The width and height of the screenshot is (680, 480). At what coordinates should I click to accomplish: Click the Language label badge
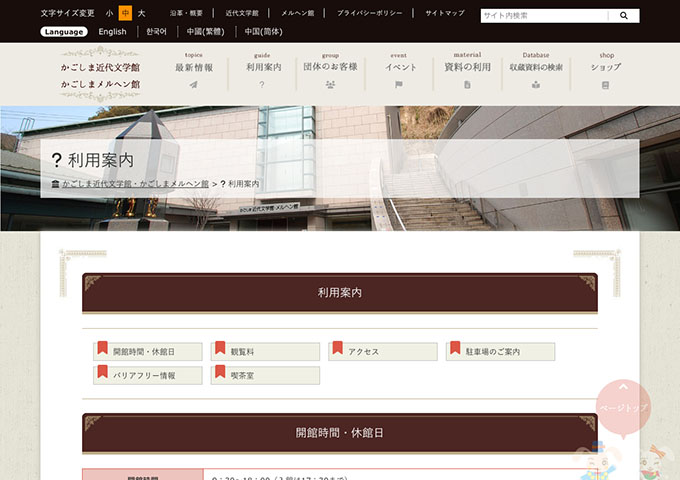(x=64, y=32)
